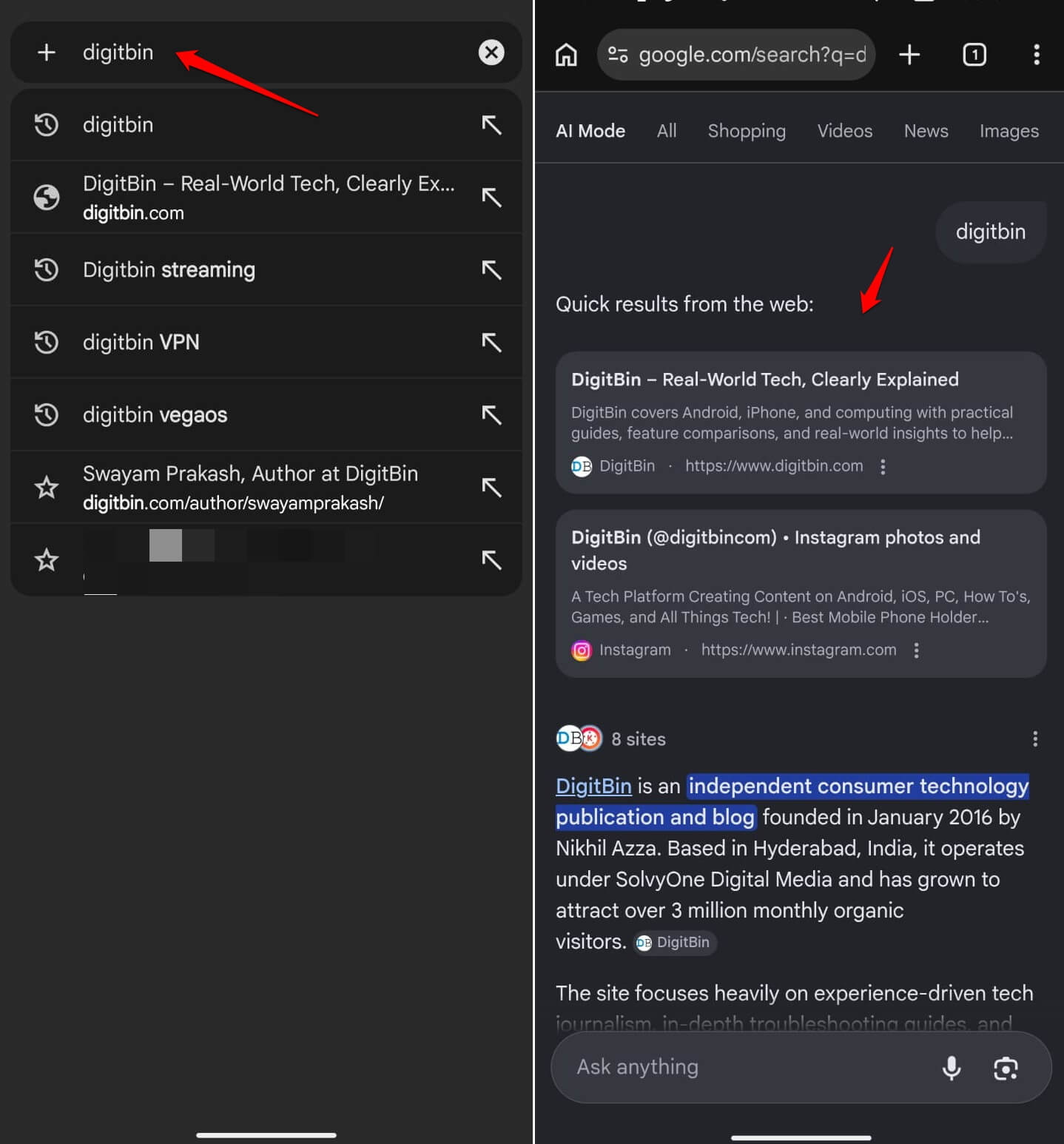Click the digitbin text in the search field

pos(118,53)
